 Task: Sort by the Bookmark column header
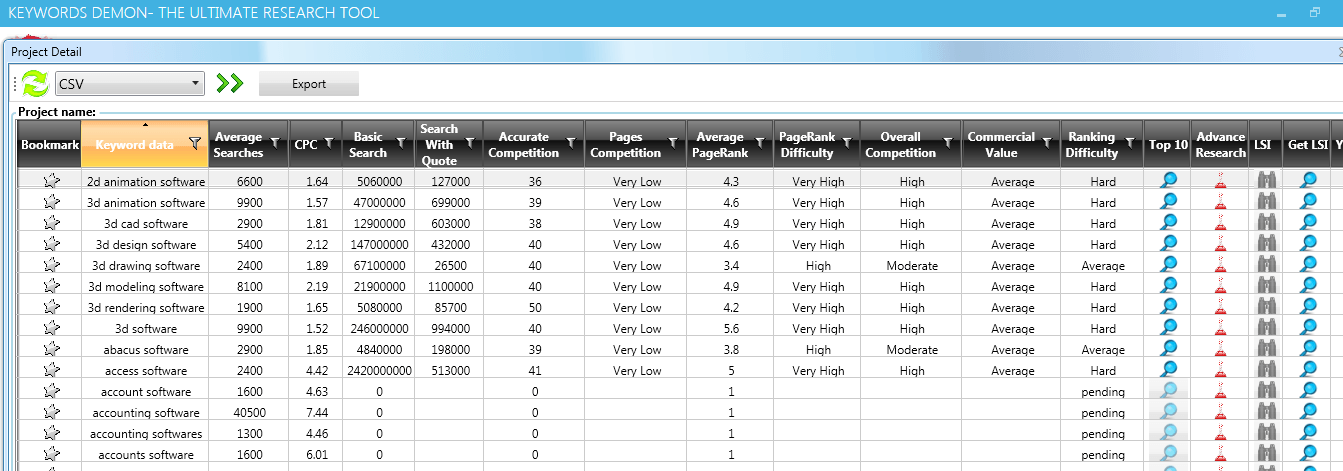click(x=50, y=144)
